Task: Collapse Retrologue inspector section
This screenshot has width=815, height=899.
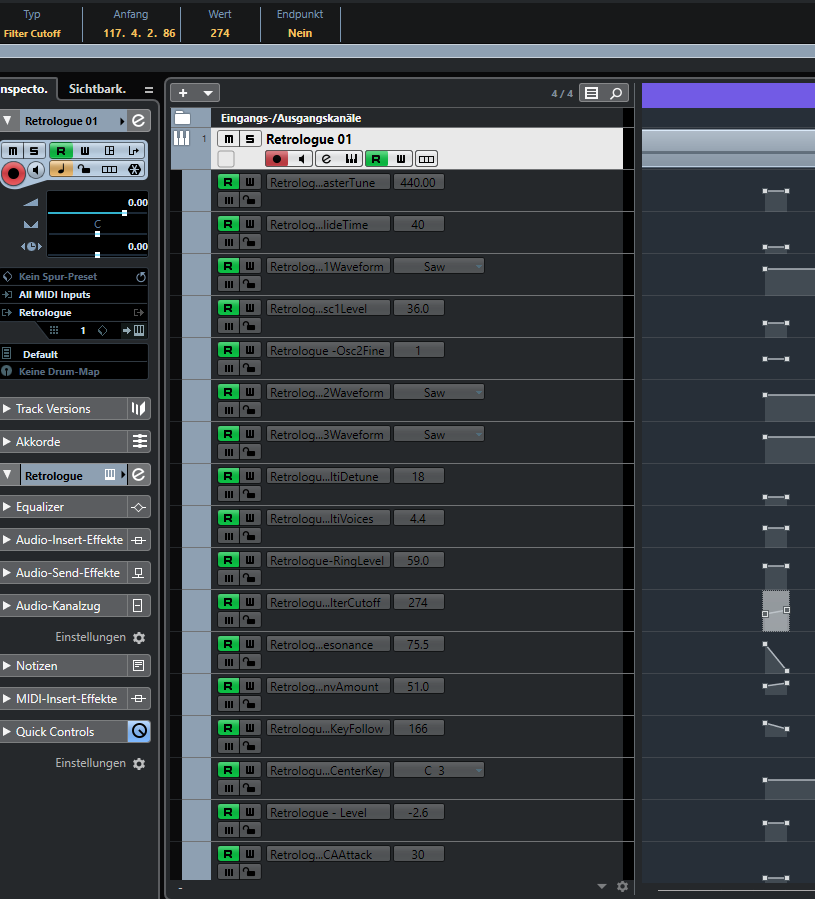Action: 7,475
